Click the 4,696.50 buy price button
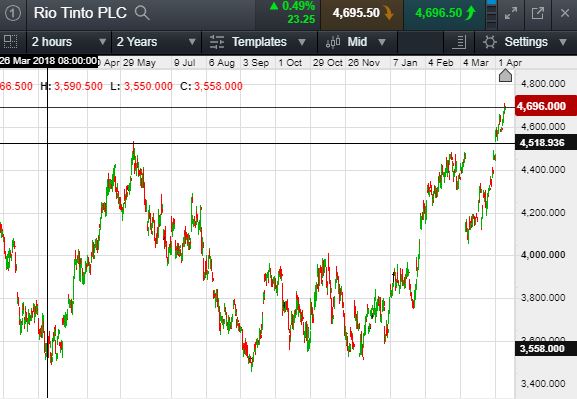Image resolution: width=577 pixels, height=399 pixels. [x=444, y=14]
